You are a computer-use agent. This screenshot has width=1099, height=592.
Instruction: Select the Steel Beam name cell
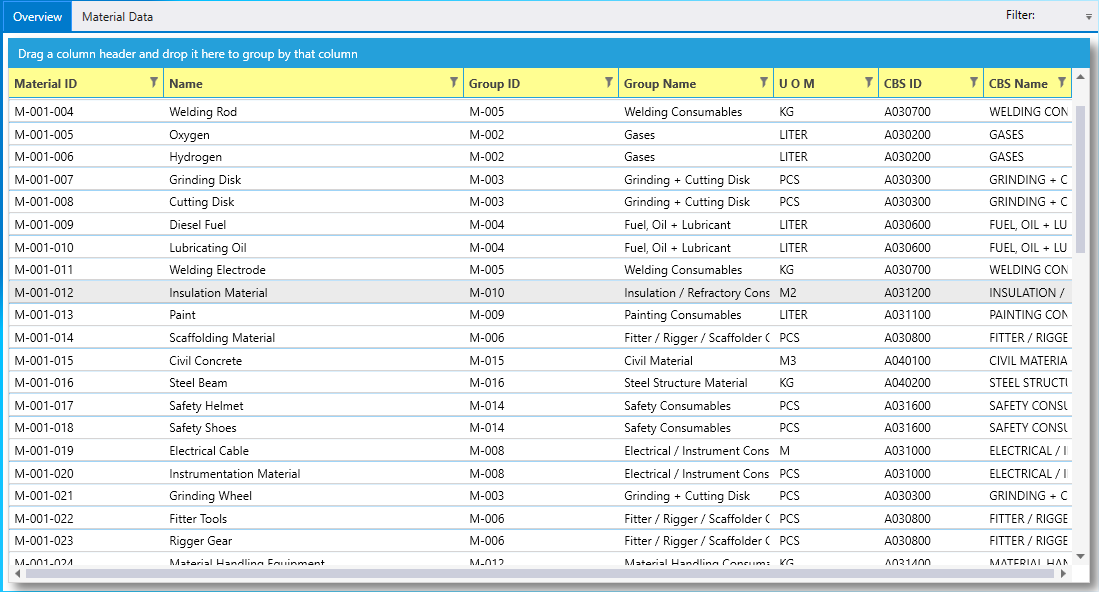coord(313,383)
